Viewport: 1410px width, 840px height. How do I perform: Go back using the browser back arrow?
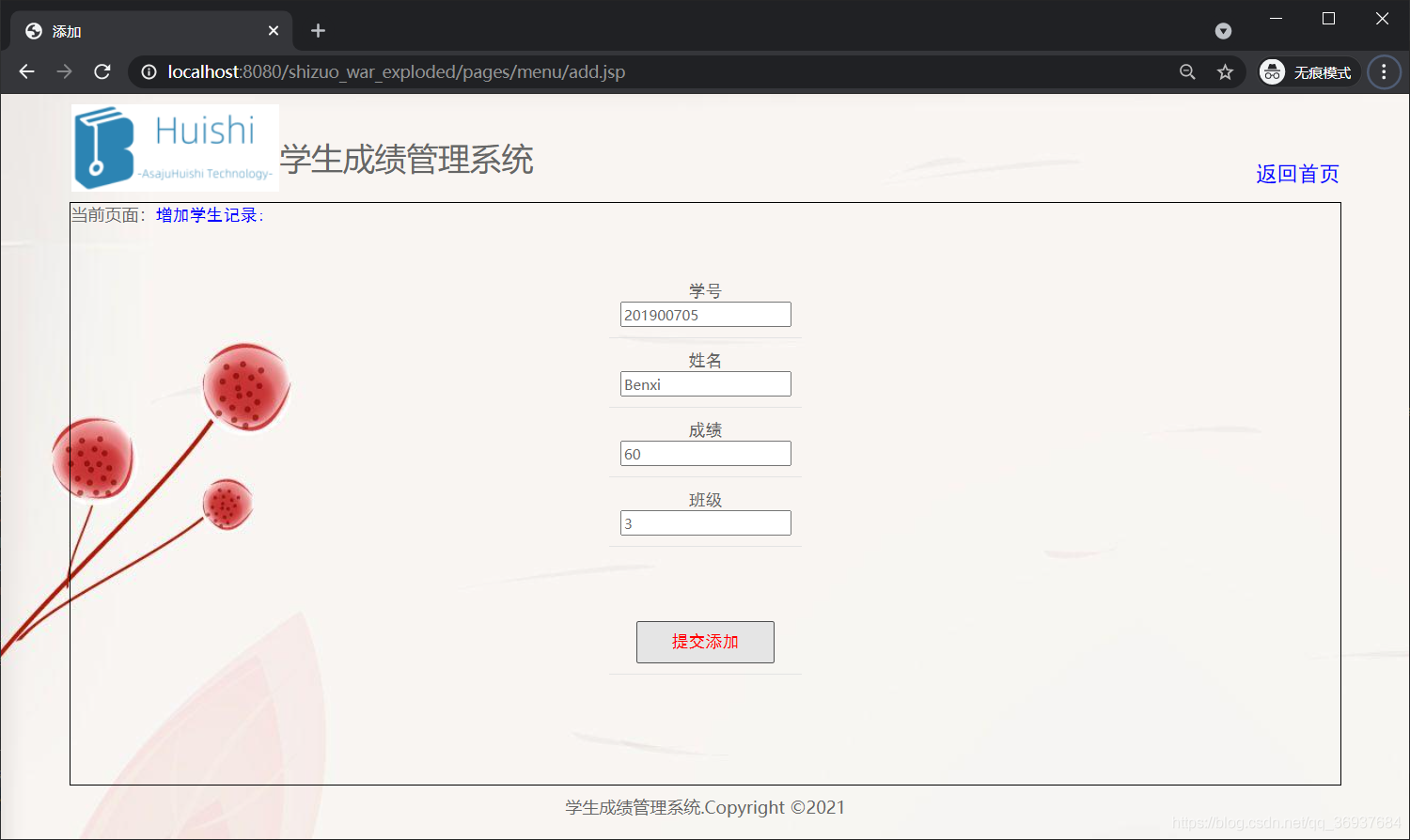coord(26,71)
